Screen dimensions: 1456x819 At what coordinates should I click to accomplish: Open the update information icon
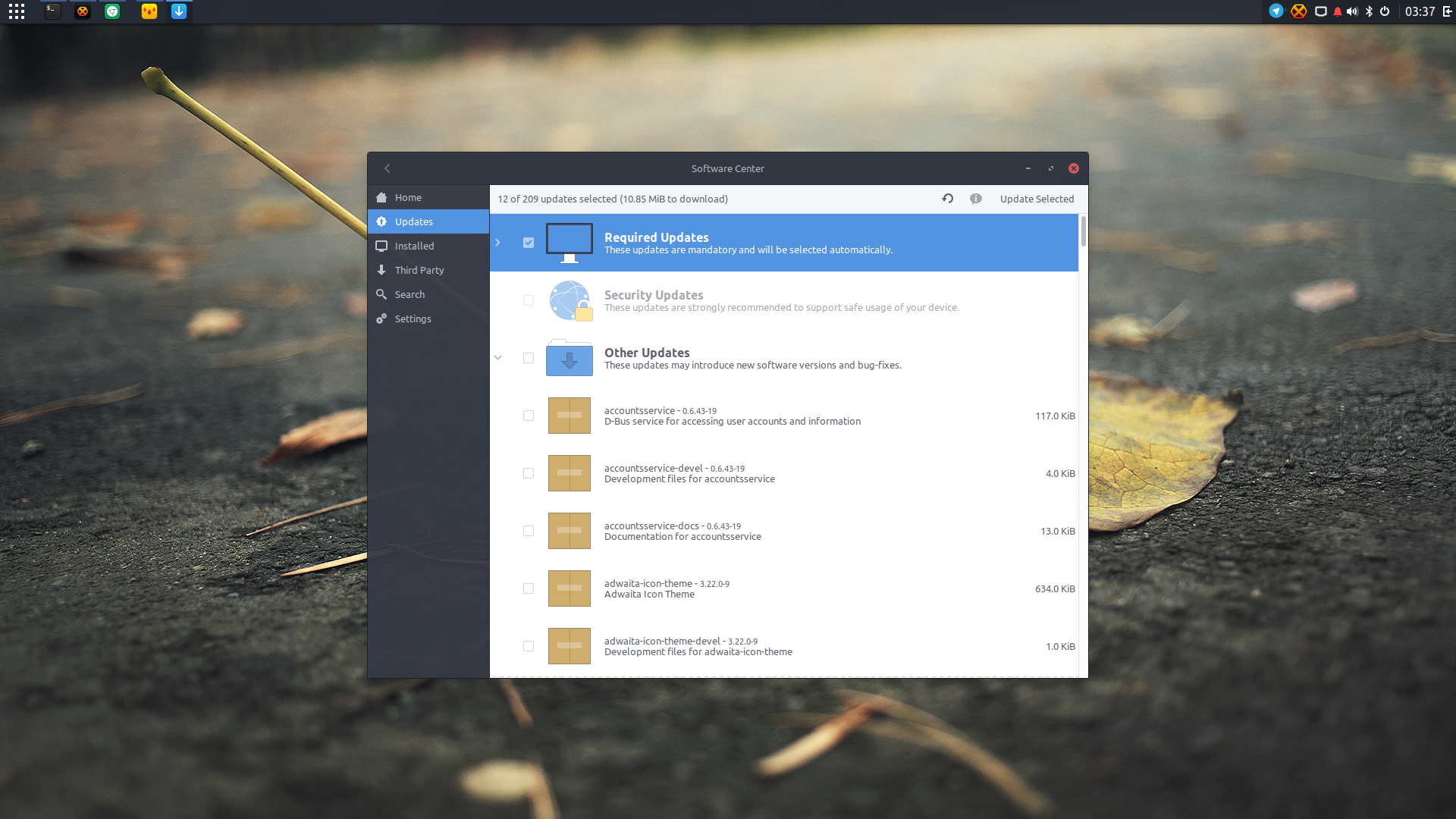976,199
